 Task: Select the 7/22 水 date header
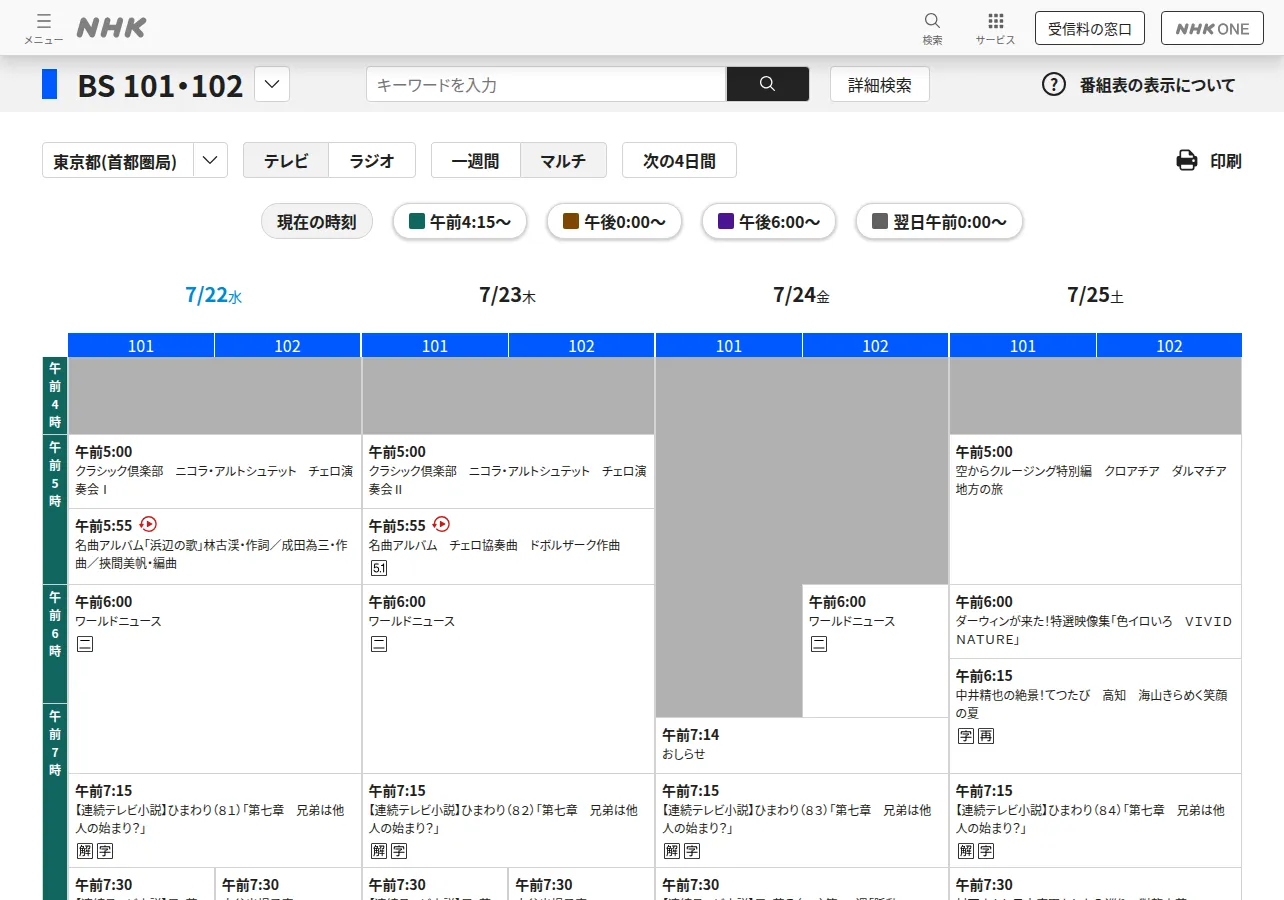[x=214, y=295]
